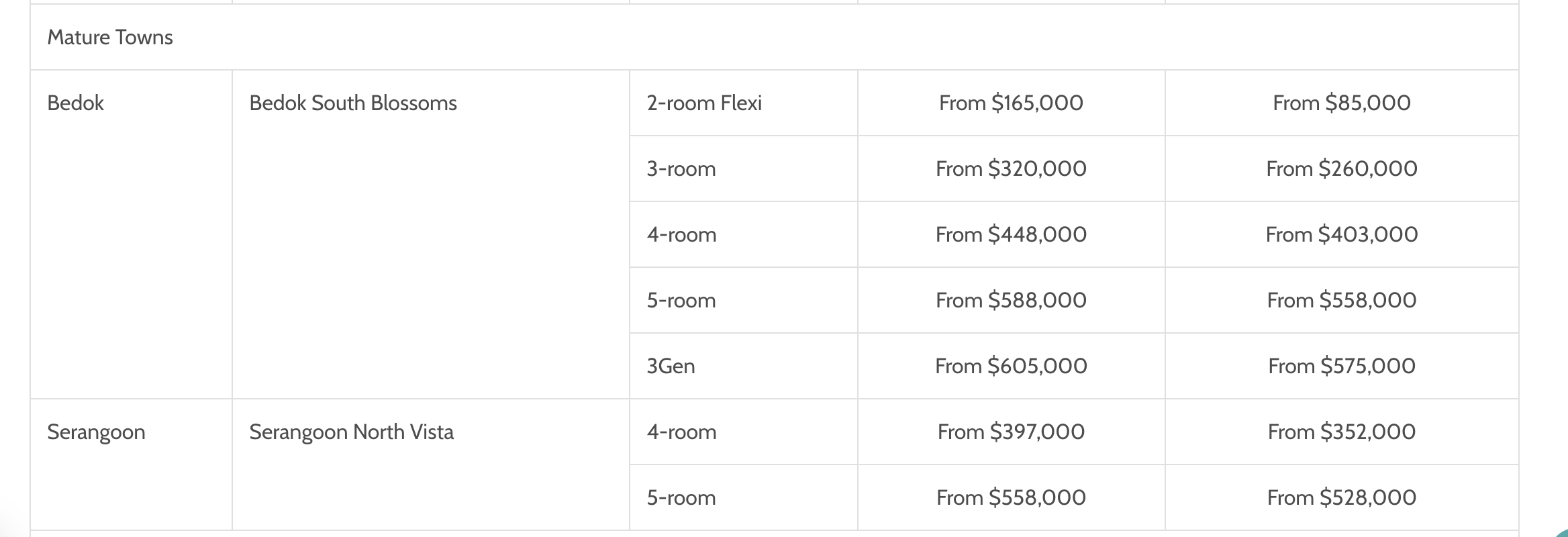Click the 3Gen flat type cell

744,366
